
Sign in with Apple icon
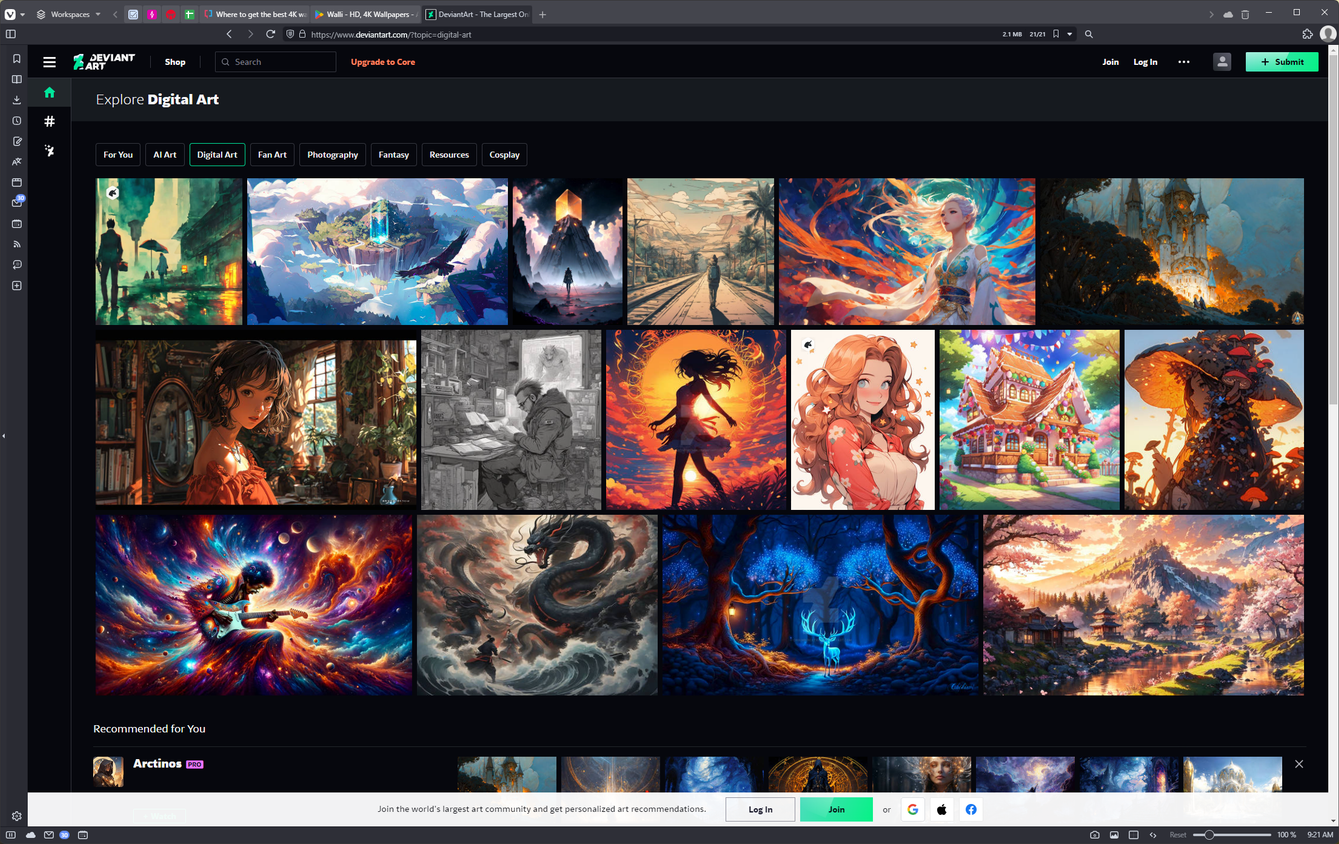click(x=942, y=809)
